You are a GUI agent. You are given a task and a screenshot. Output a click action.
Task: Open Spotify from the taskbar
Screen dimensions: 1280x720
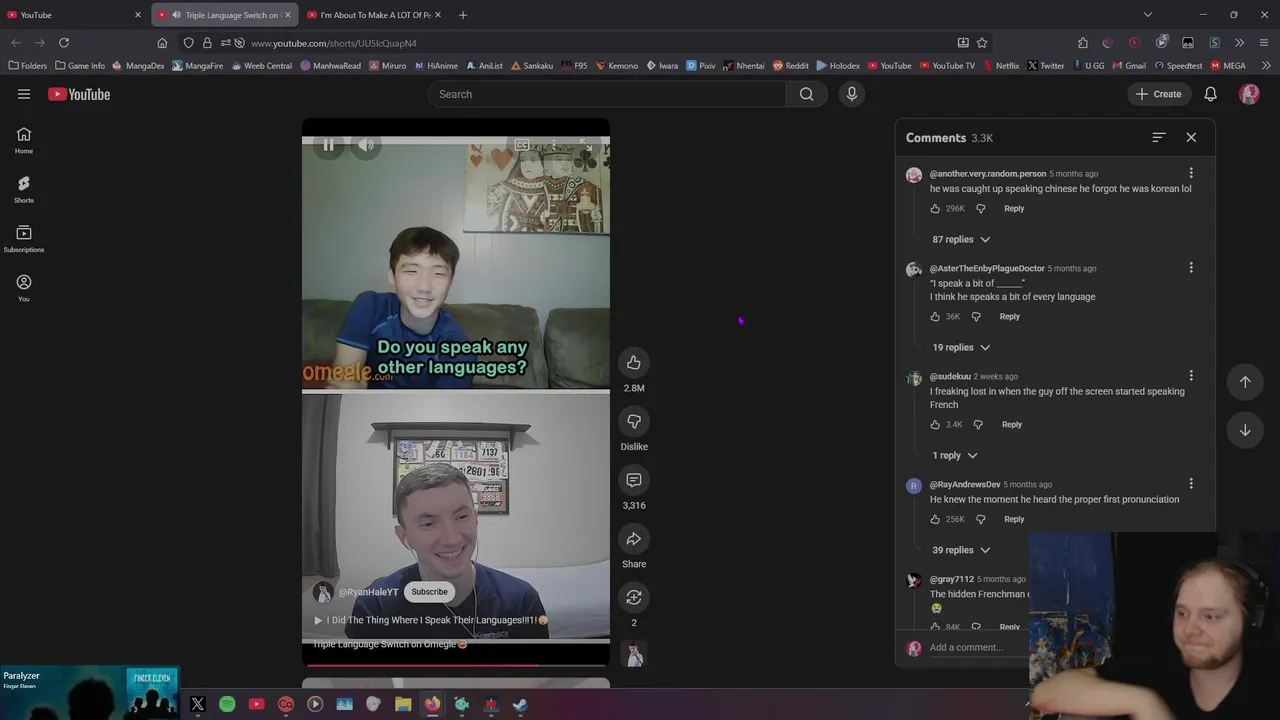(x=227, y=704)
